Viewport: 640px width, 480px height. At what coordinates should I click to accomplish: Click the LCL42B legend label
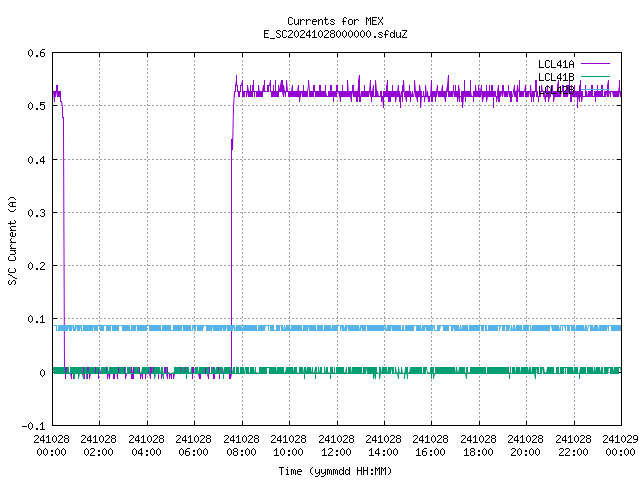pos(556,90)
